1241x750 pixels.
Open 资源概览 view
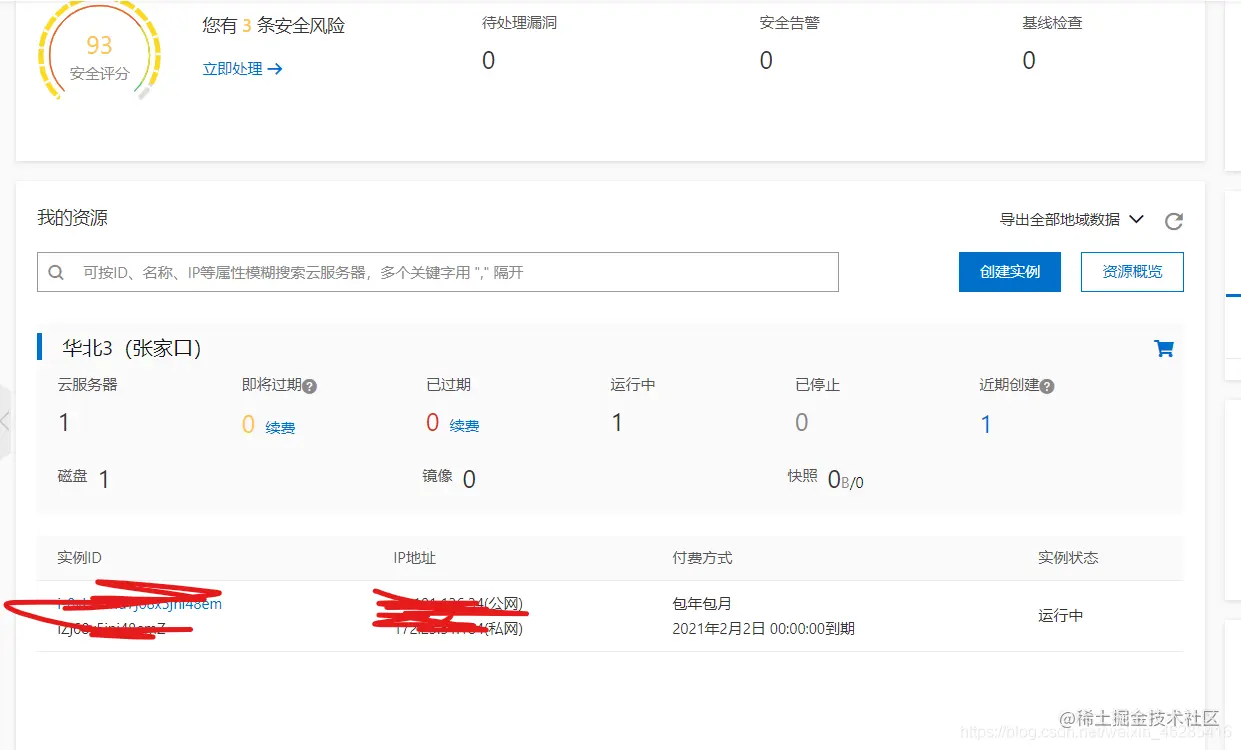coord(1131,271)
